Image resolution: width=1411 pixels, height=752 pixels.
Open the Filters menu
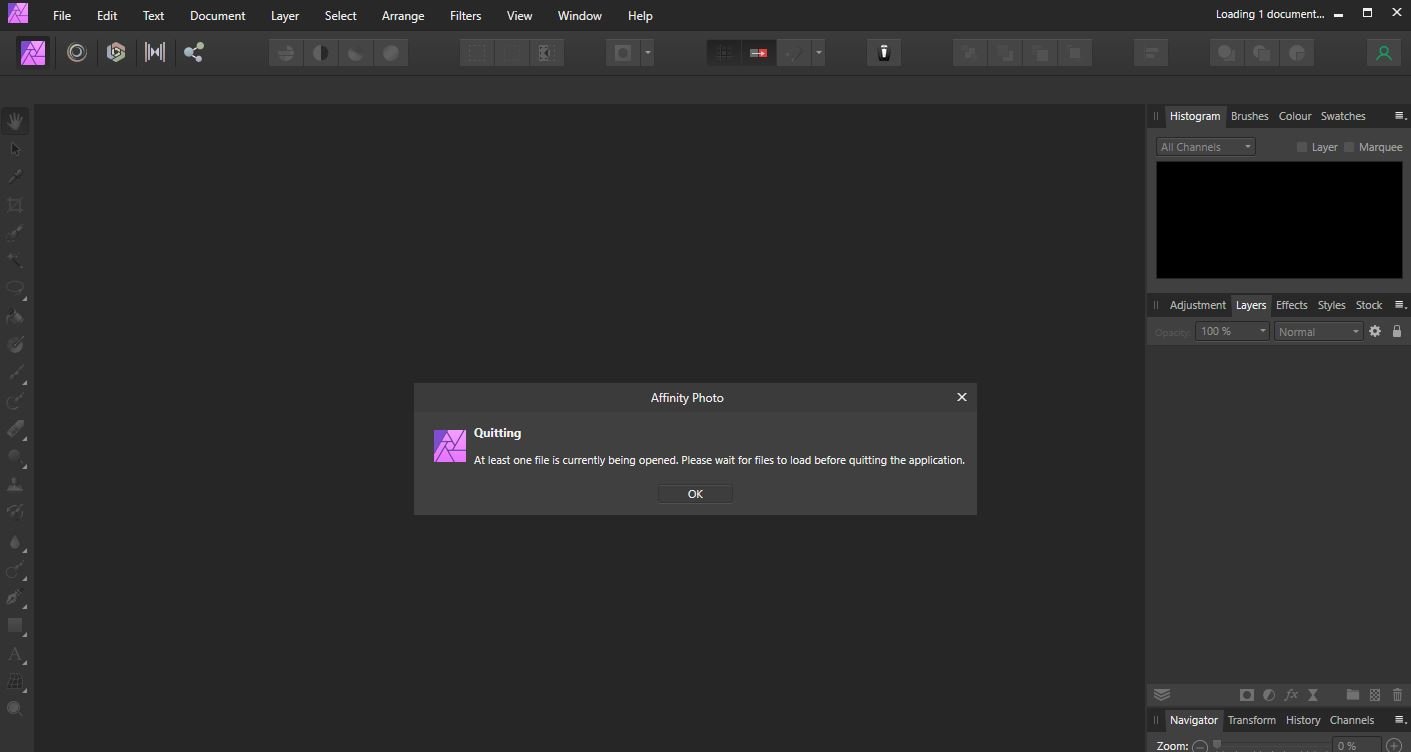[x=465, y=15]
